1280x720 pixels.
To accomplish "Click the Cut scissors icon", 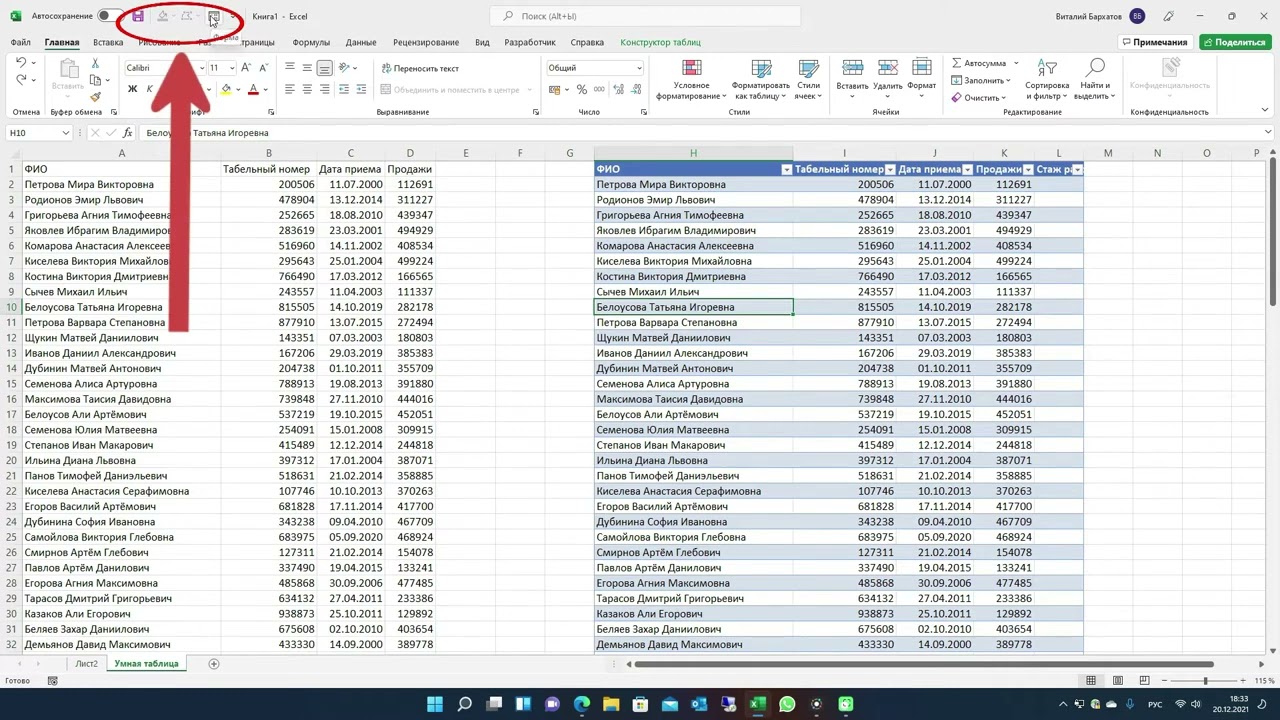I will pos(96,63).
